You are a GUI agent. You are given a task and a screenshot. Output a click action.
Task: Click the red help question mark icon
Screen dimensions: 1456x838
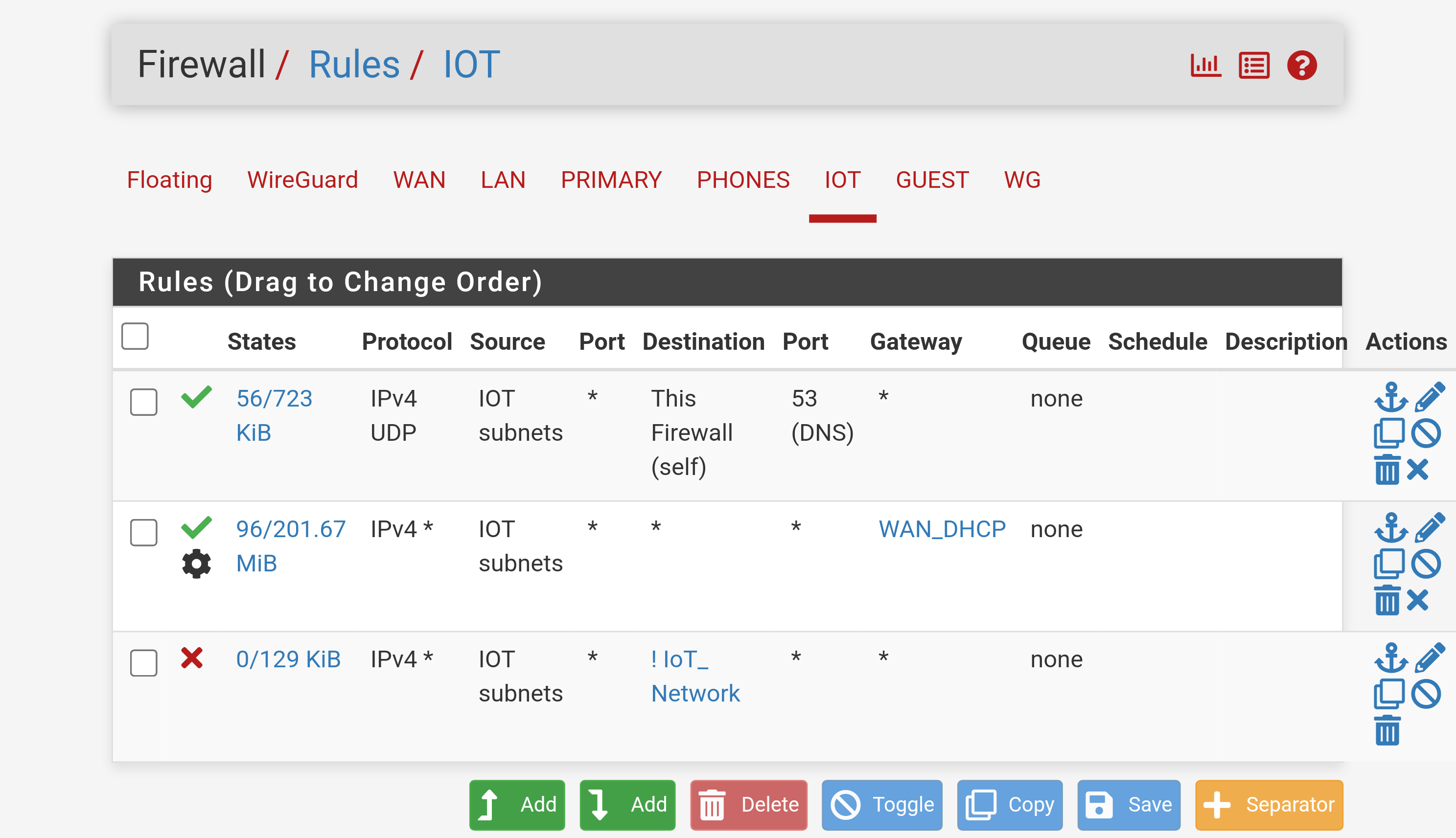pyautogui.click(x=1302, y=65)
